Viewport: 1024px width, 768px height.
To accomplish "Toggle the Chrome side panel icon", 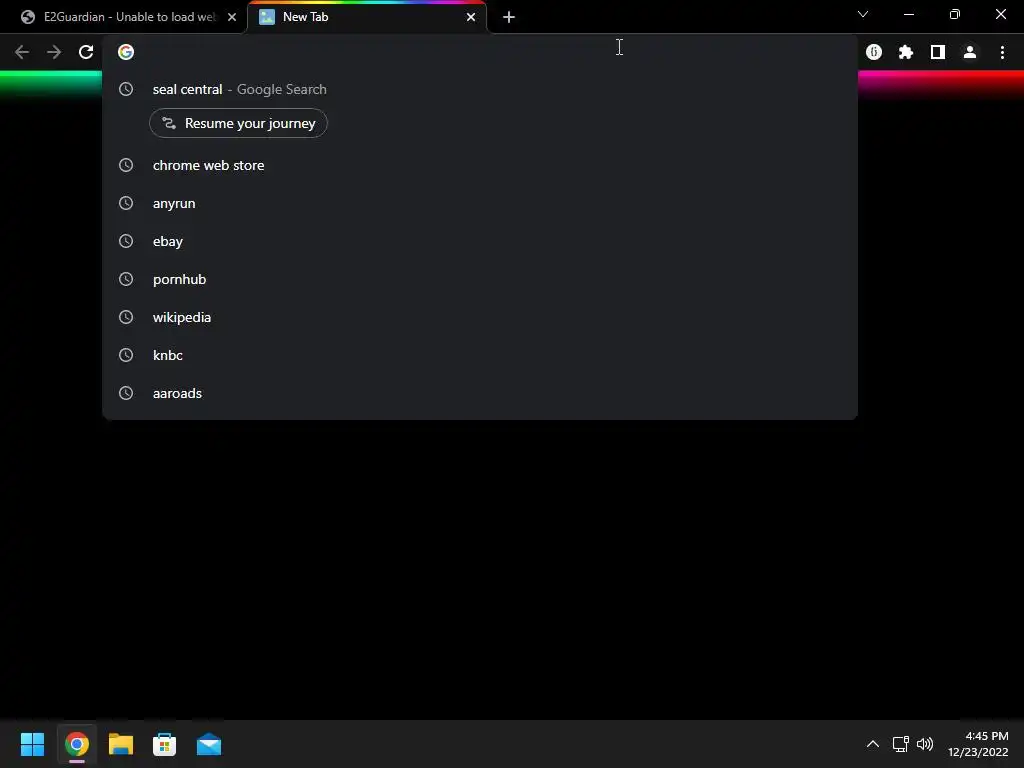I will click(x=938, y=52).
